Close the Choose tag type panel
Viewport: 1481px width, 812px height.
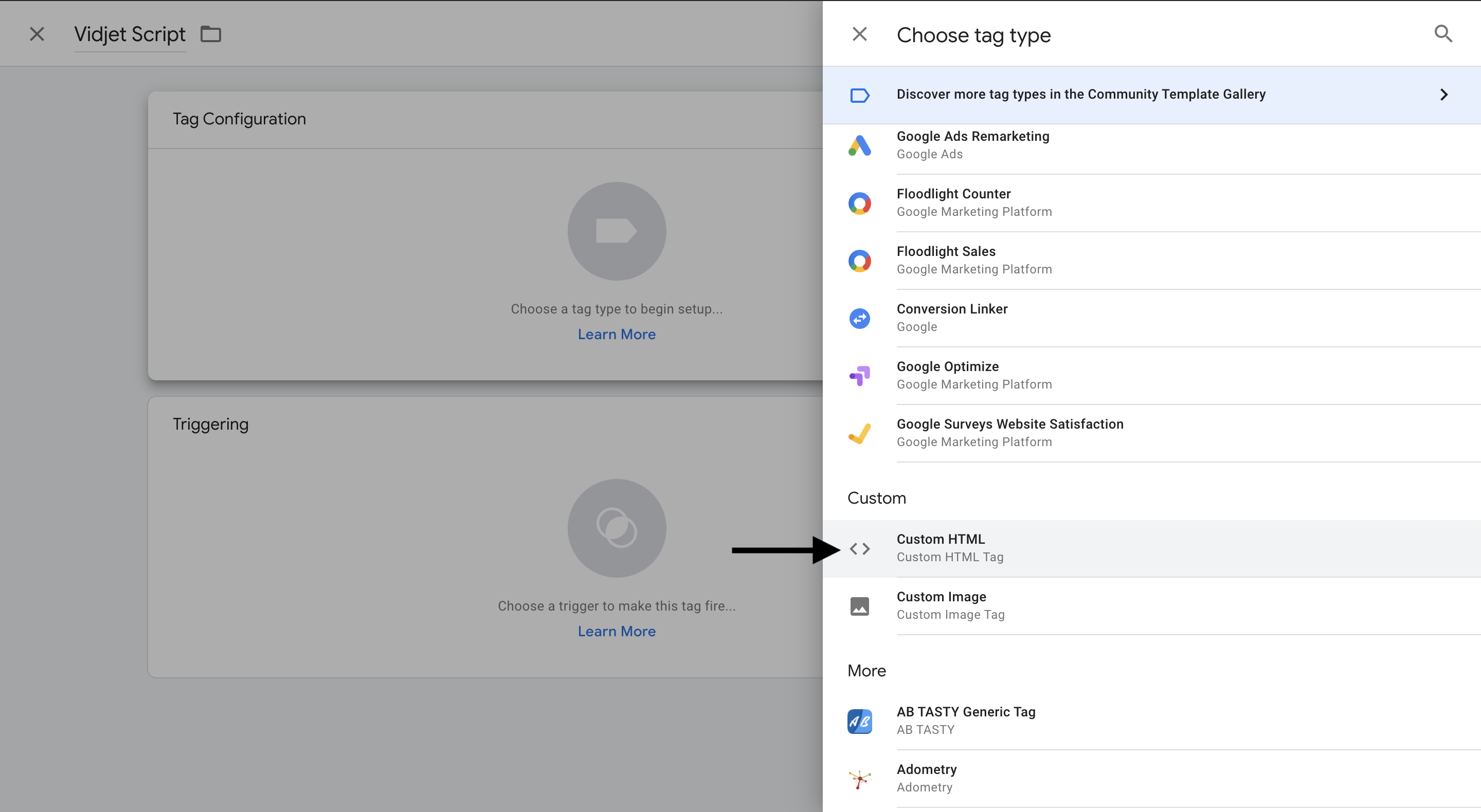click(x=859, y=34)
